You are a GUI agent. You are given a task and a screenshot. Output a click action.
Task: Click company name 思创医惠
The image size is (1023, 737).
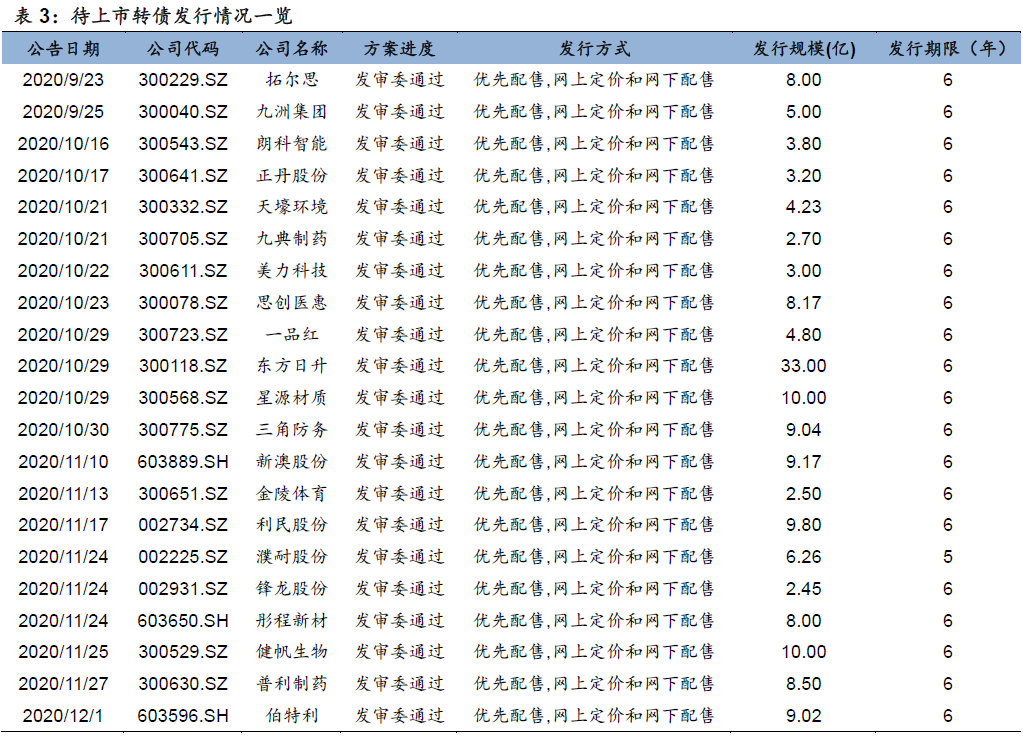292,303
